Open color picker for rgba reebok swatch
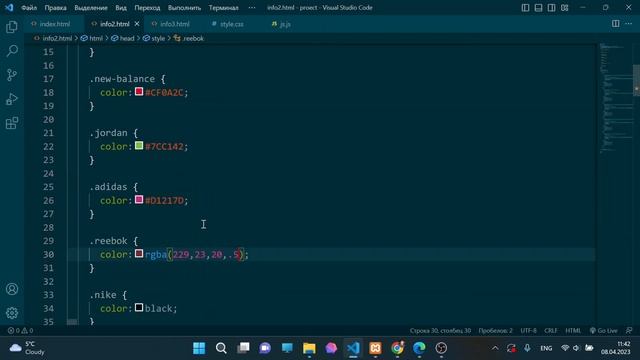Viewport: 640px width, 360px height. point(139,253)
